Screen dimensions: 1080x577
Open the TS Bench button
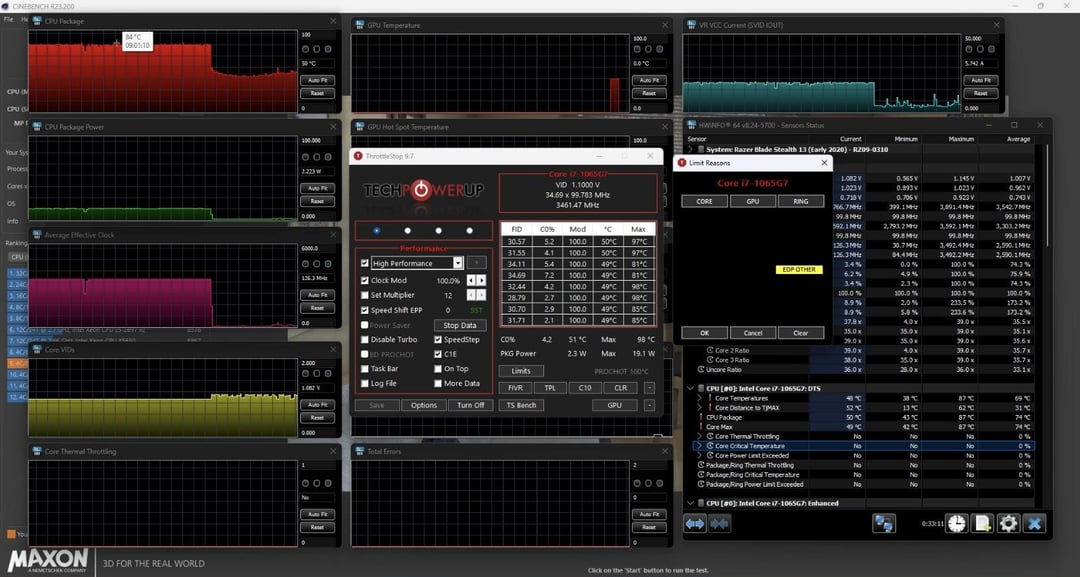coord(521,406)
